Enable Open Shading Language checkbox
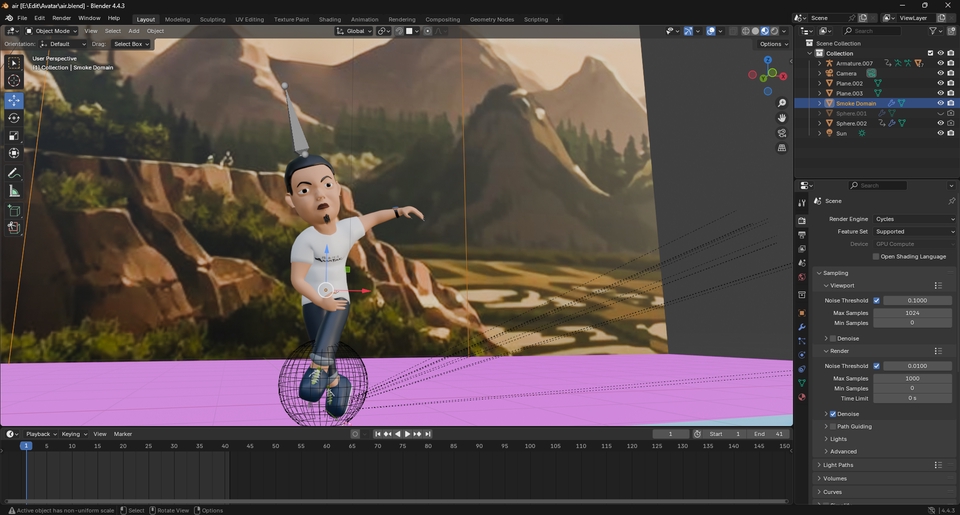Viewport: 960px width, 515px height. 876,256
